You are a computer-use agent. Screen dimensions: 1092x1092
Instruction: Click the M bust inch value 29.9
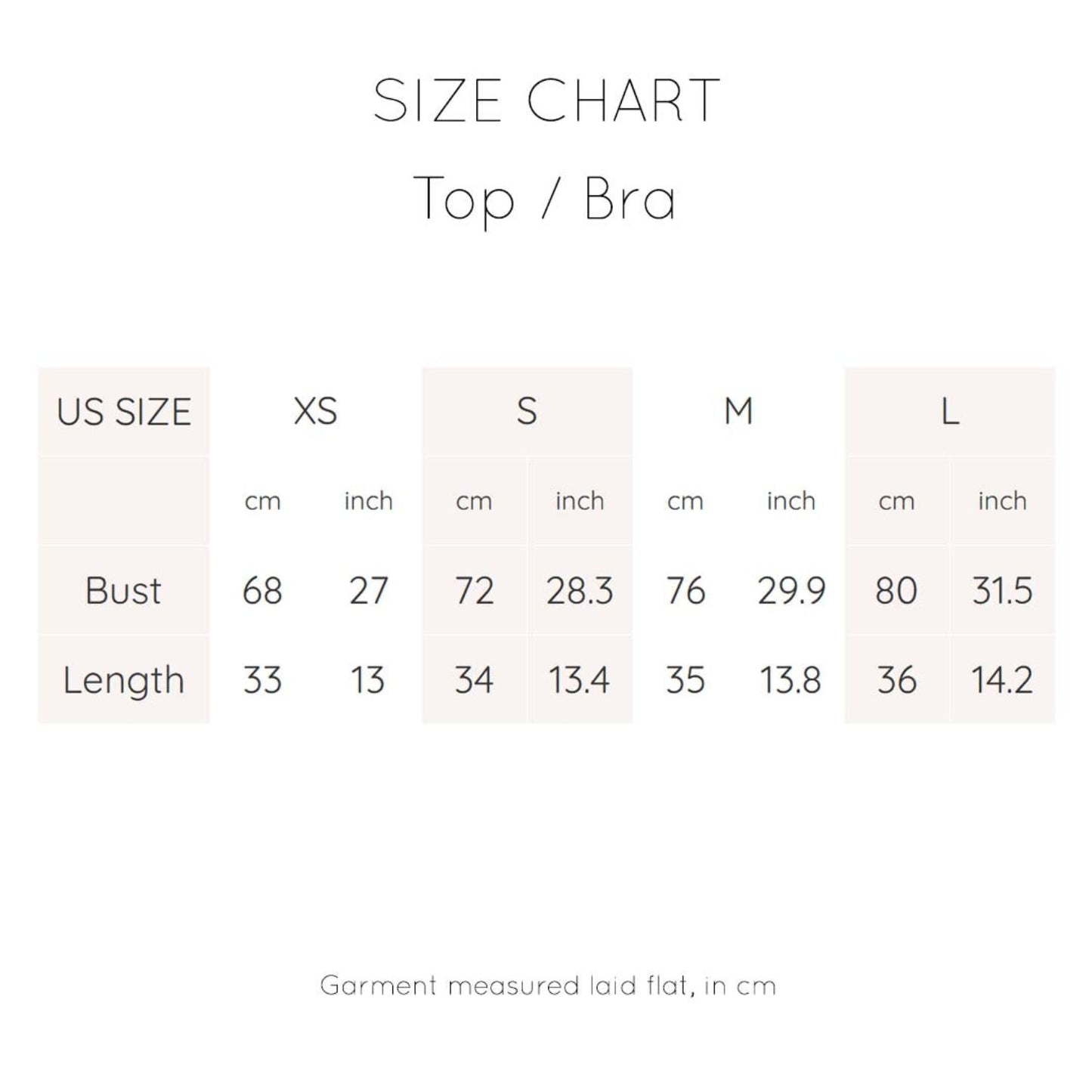click(791, 590)
